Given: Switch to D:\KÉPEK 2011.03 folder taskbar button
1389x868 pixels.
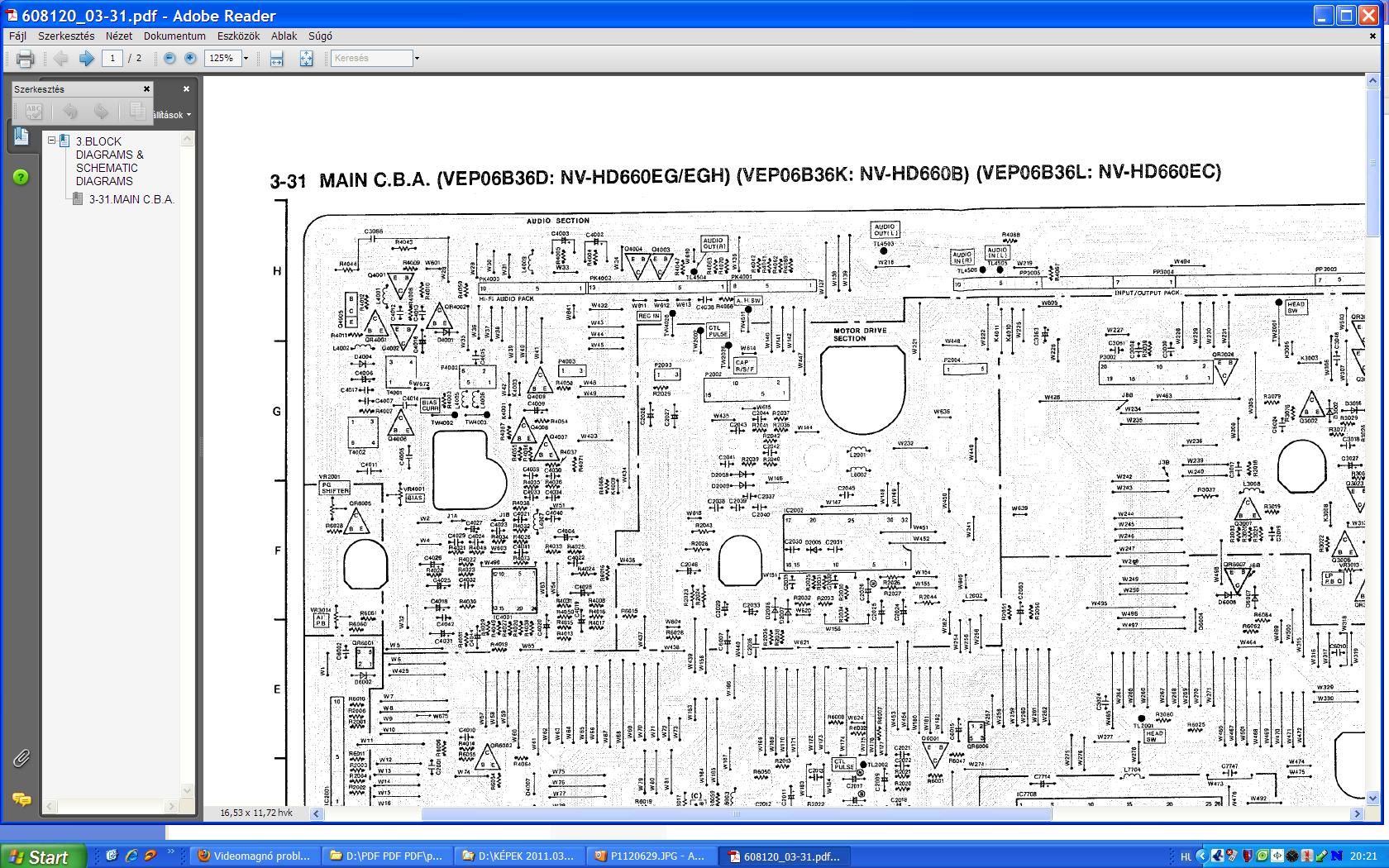Looking at the screenshot, I should coord(519,856).
